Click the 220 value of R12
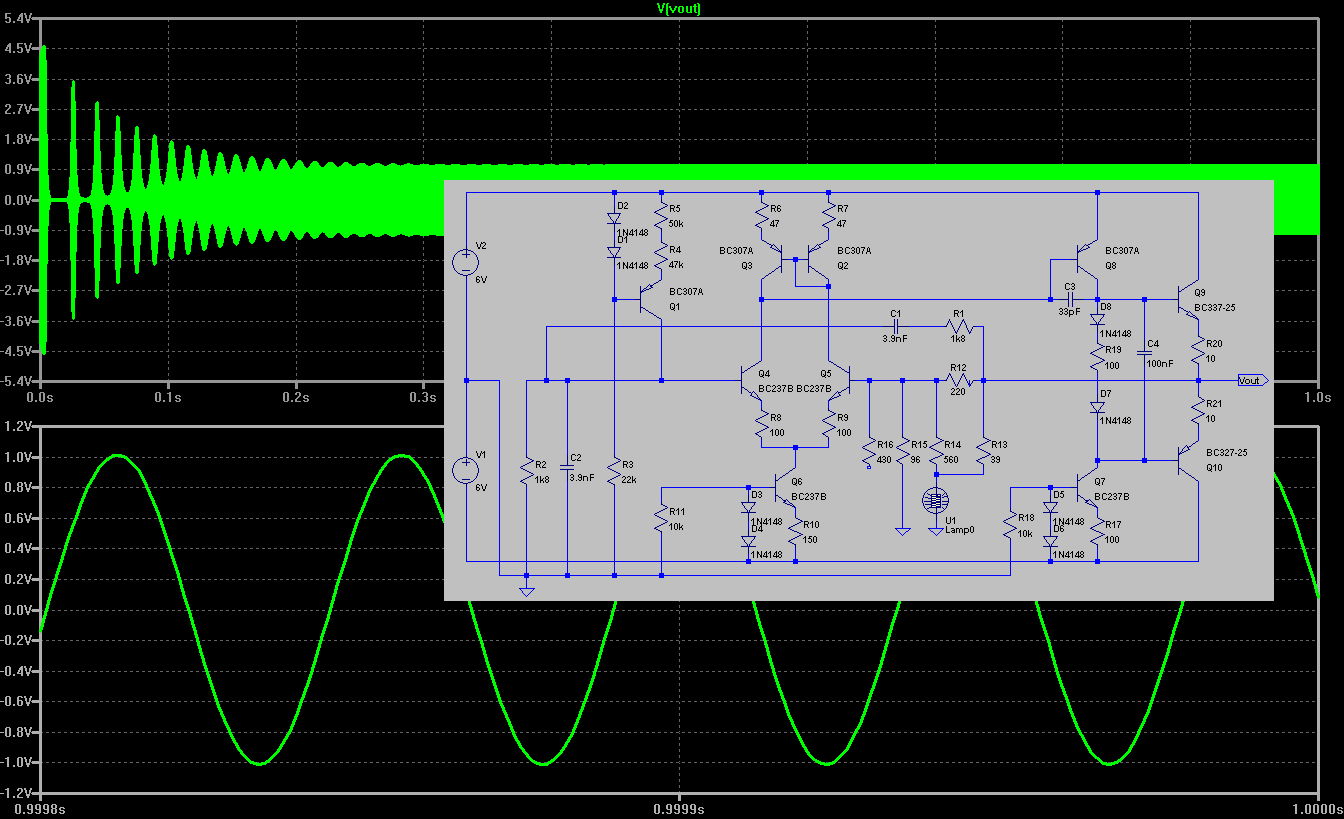Image resolution: width=1344 pixels, height=819 pixels. (x=959, y=394)
